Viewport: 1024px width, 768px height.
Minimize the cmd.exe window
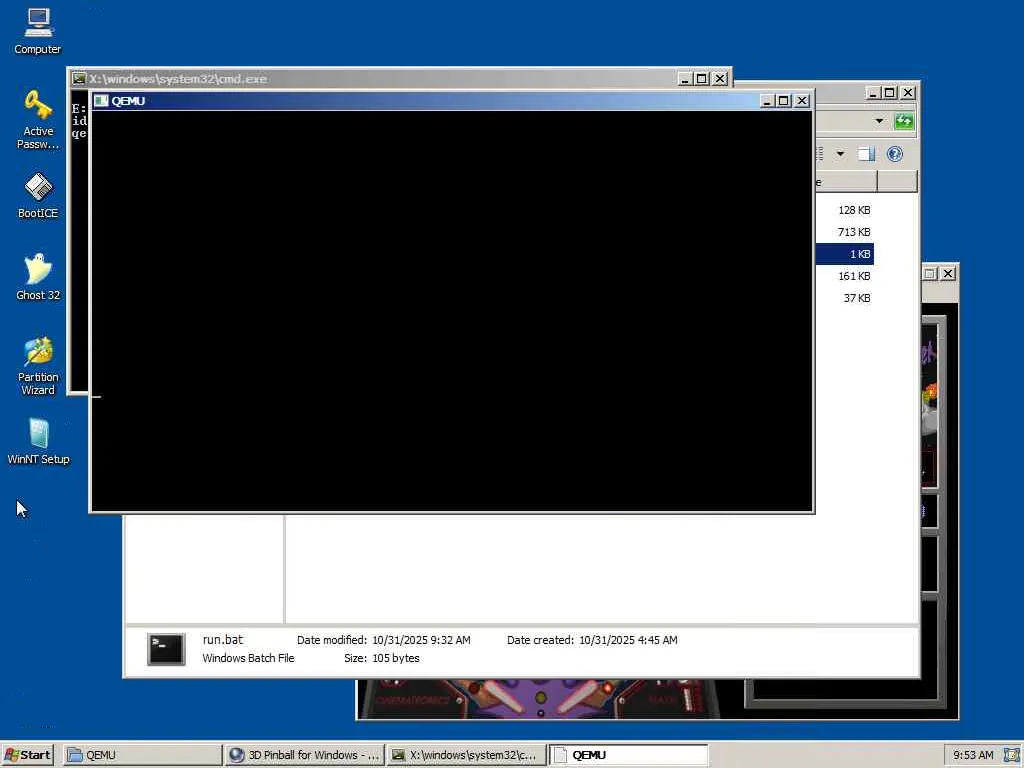click(x=684, y=79)
